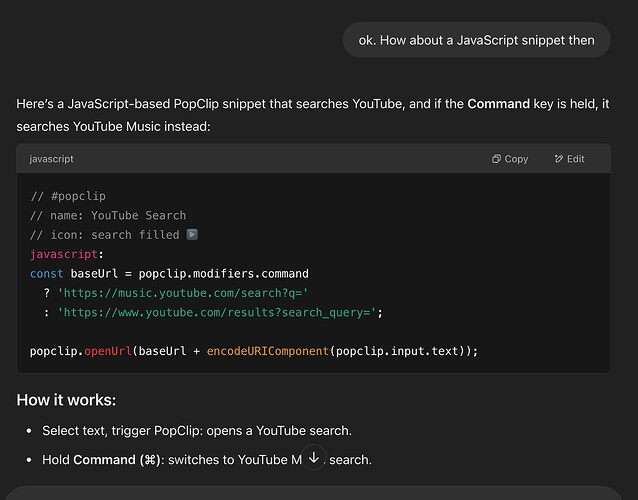Click the play emoji in icon comment

pos(192,234)
